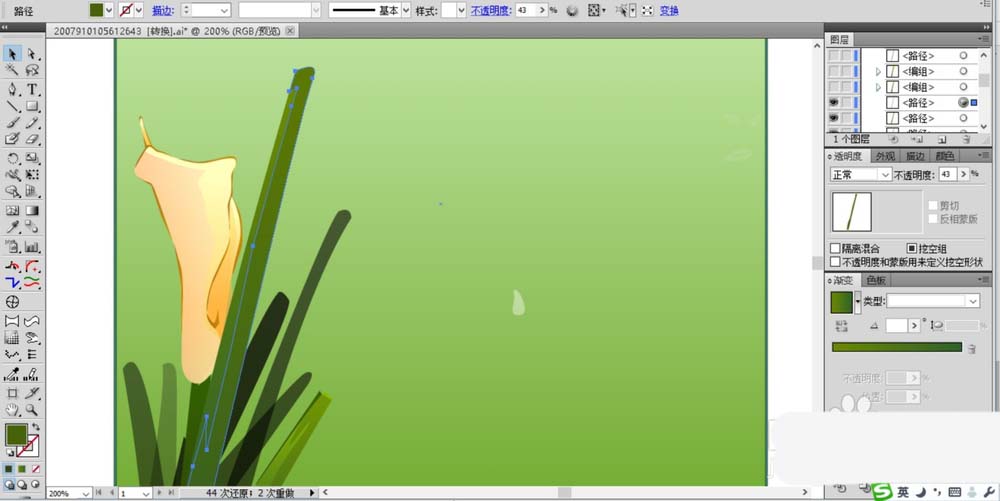Show the first <编组> row
Image resolution: width=1000 pixels, height=501 pixels.
pyautogui.click(x=834, y=71)
